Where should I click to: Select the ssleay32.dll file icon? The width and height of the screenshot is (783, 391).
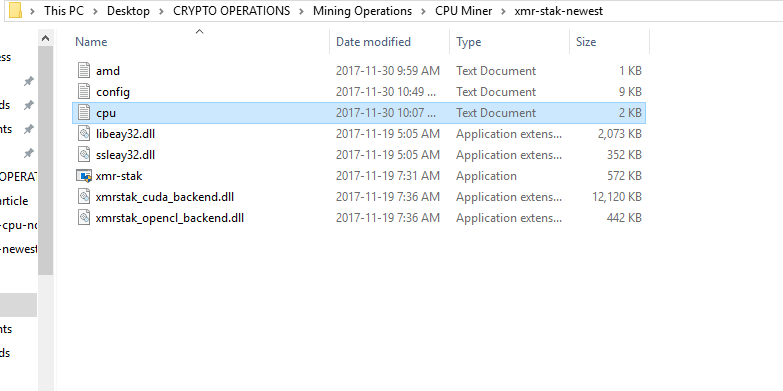pos(84,154)
